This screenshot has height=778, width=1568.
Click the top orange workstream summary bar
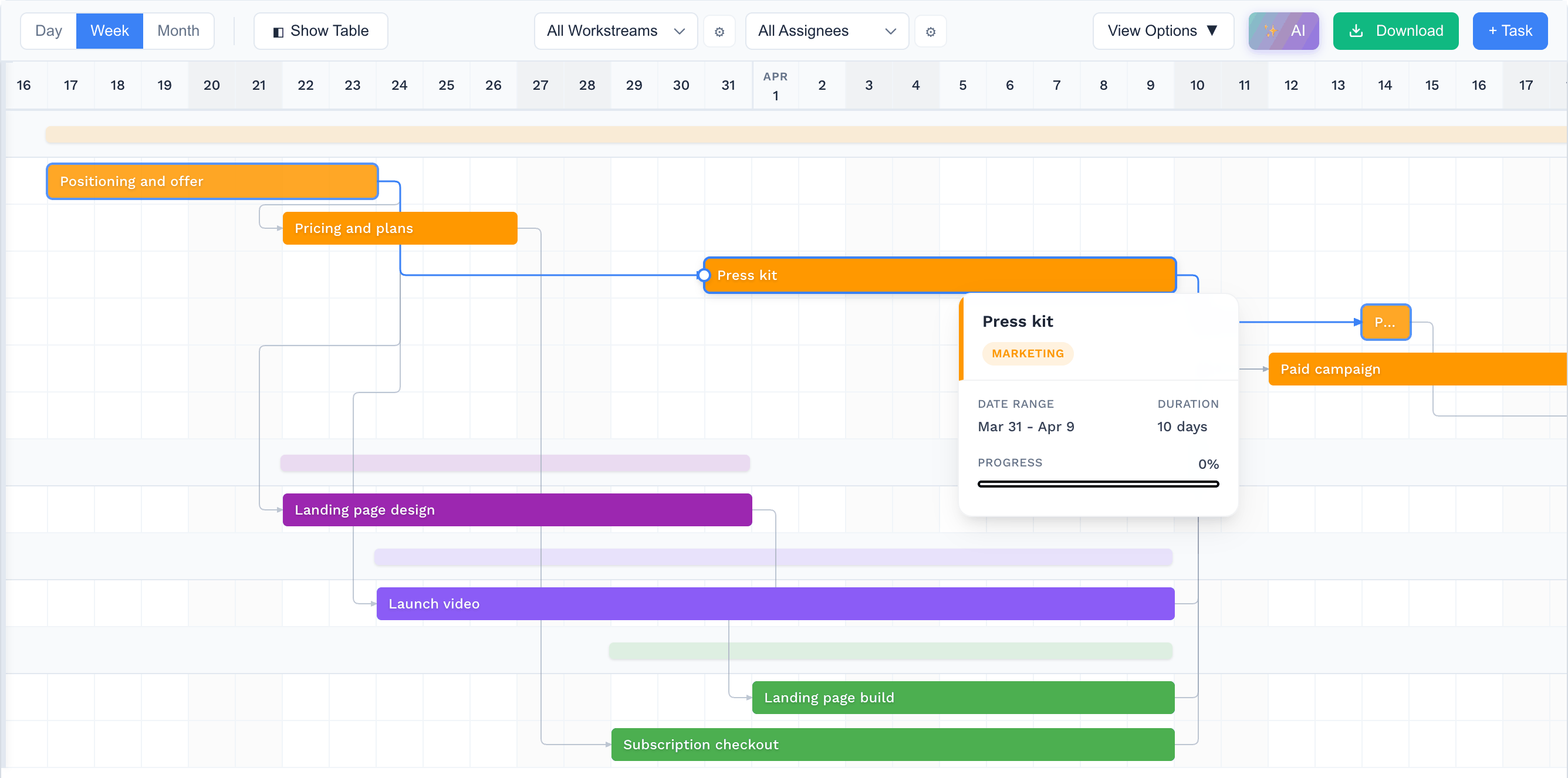tap(806, 134)
